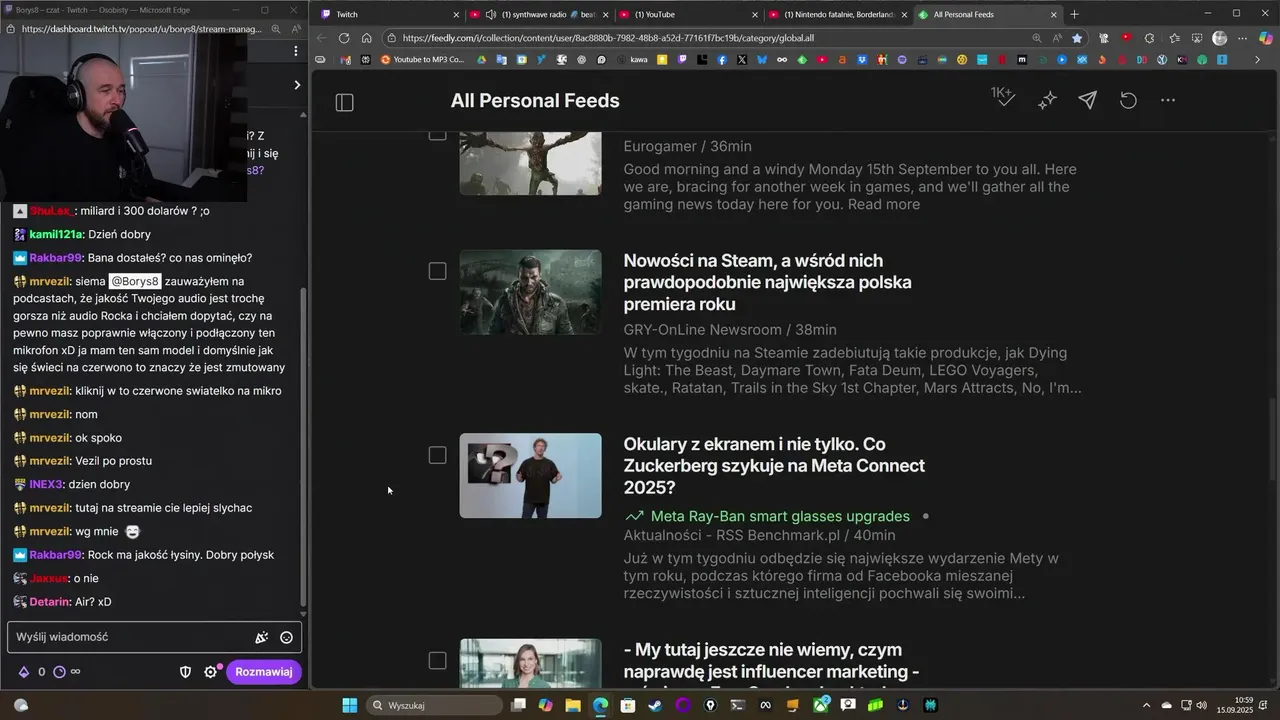
Task: Go to the browser home page icon
Action: pos(367,38)
